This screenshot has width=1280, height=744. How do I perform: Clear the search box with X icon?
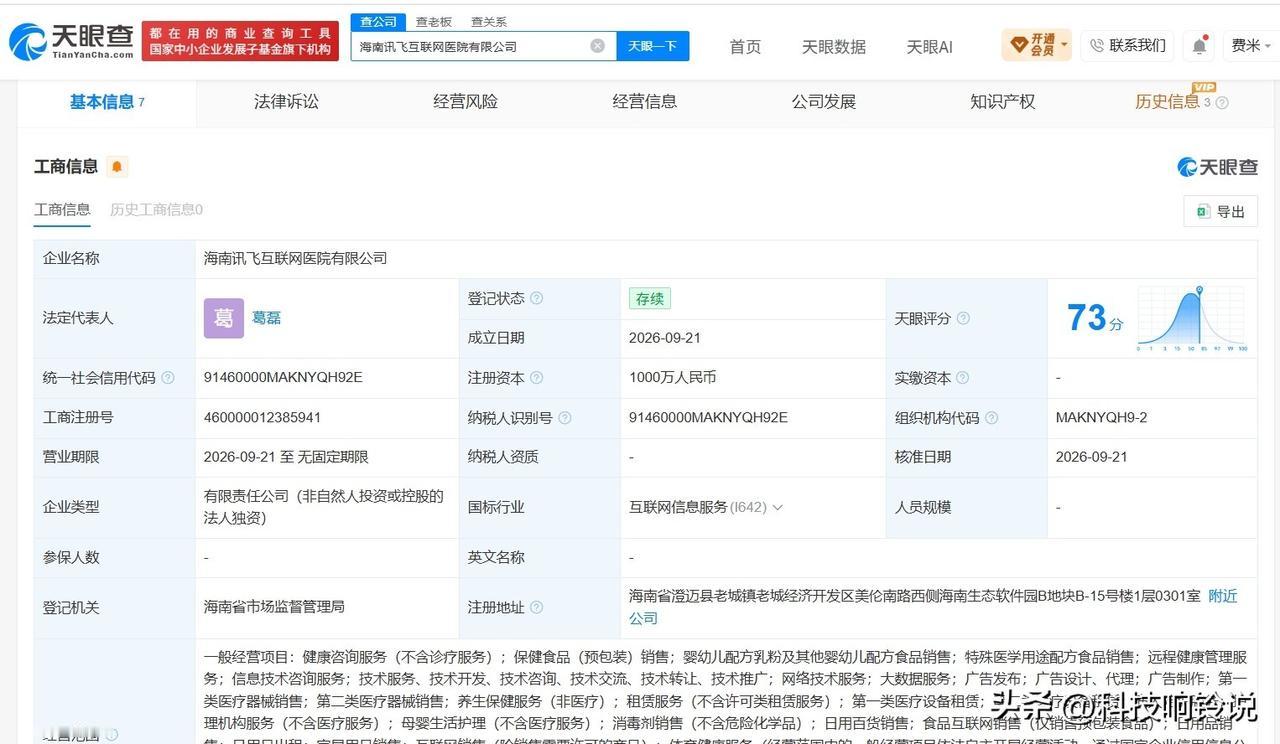[x=597, y=46]
